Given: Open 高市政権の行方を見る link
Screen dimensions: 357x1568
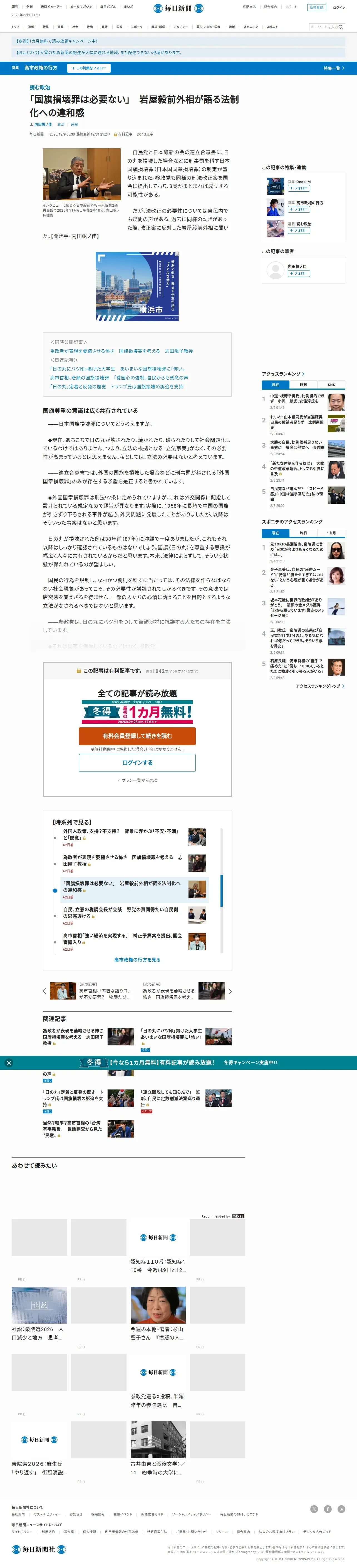Looking at the screenshot, I should click(137, 959).
